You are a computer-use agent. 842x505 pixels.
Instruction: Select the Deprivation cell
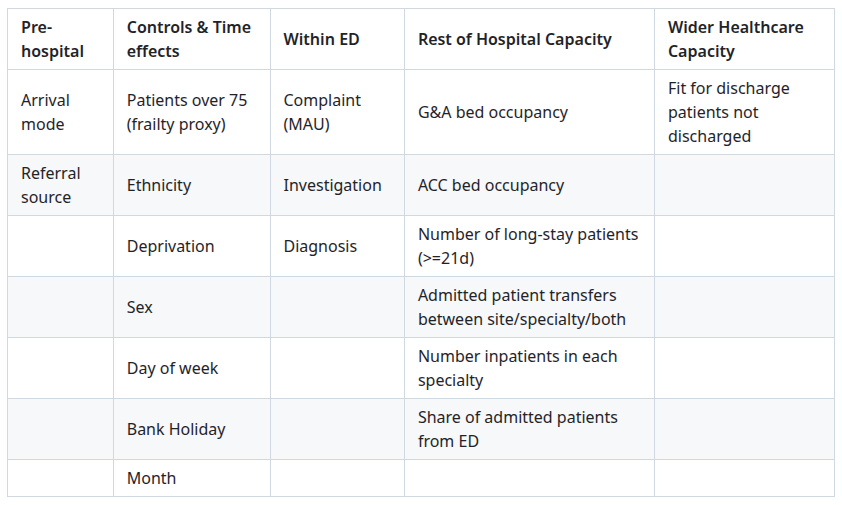[170, 246]
